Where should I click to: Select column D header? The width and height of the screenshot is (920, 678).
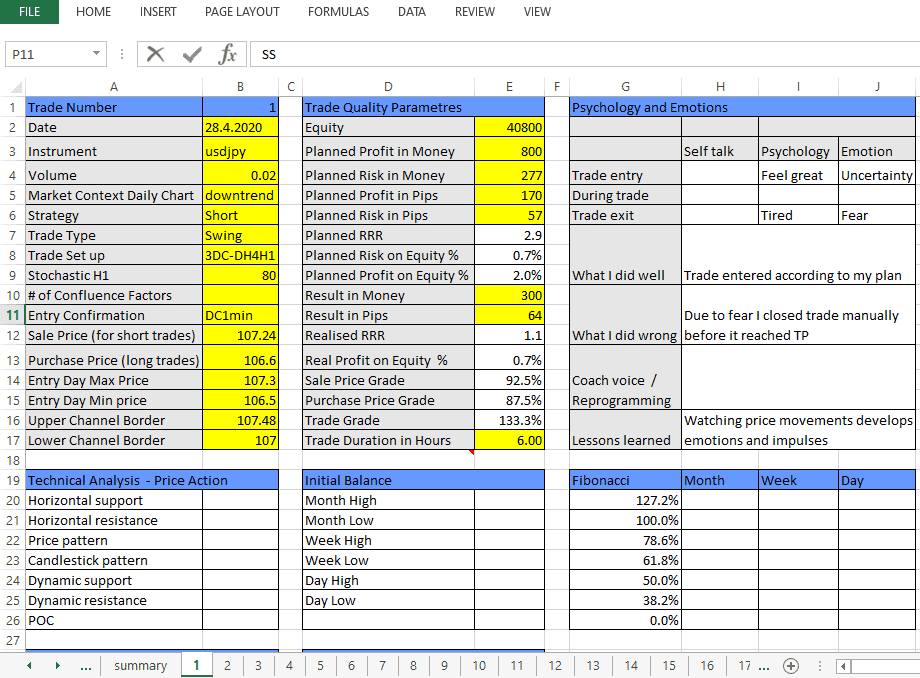(x=388, y=87)
